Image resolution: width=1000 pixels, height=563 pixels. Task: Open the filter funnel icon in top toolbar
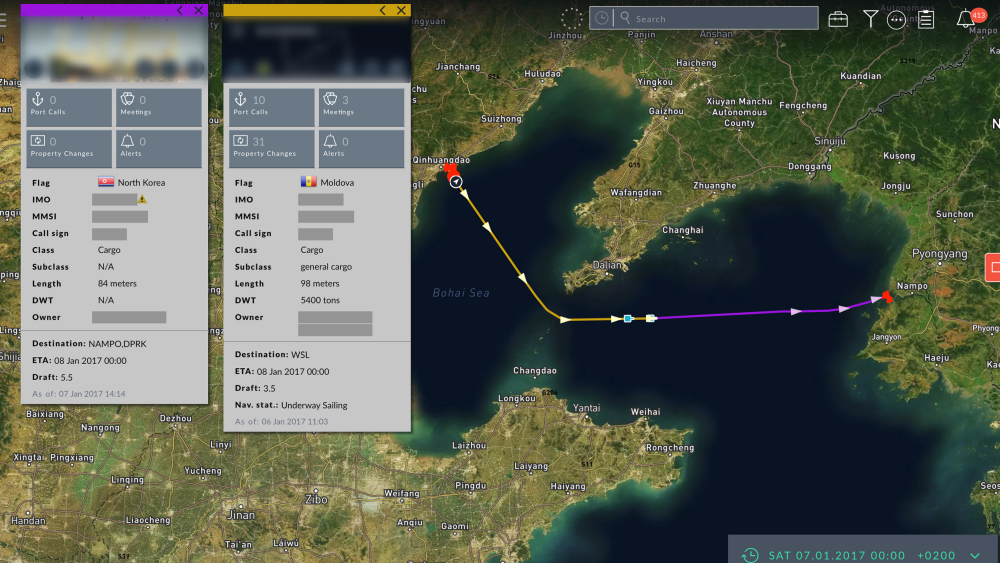coord(870,19)
